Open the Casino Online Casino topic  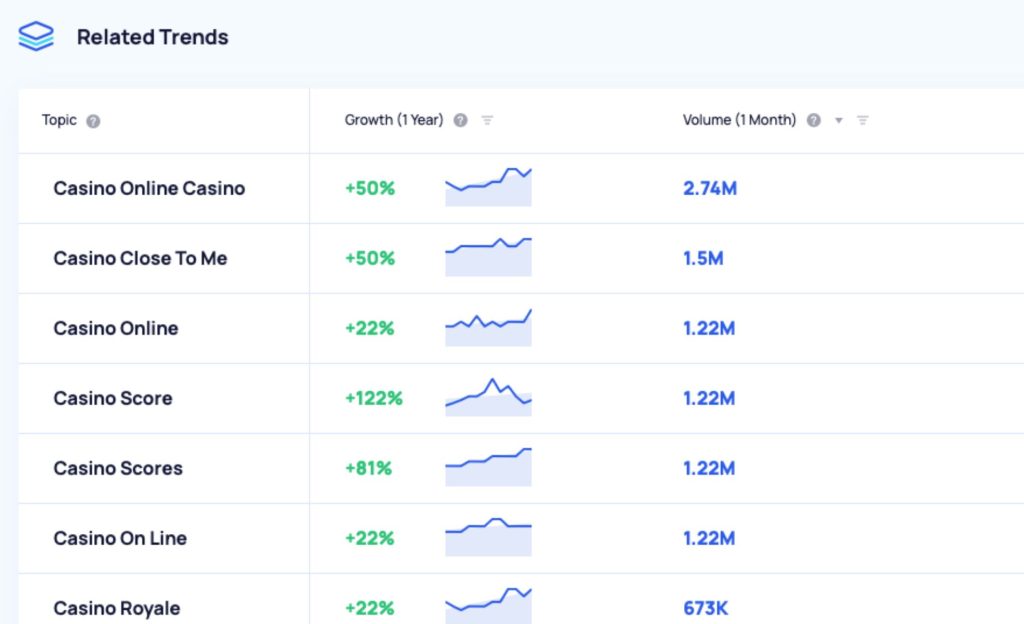point(149,188)
